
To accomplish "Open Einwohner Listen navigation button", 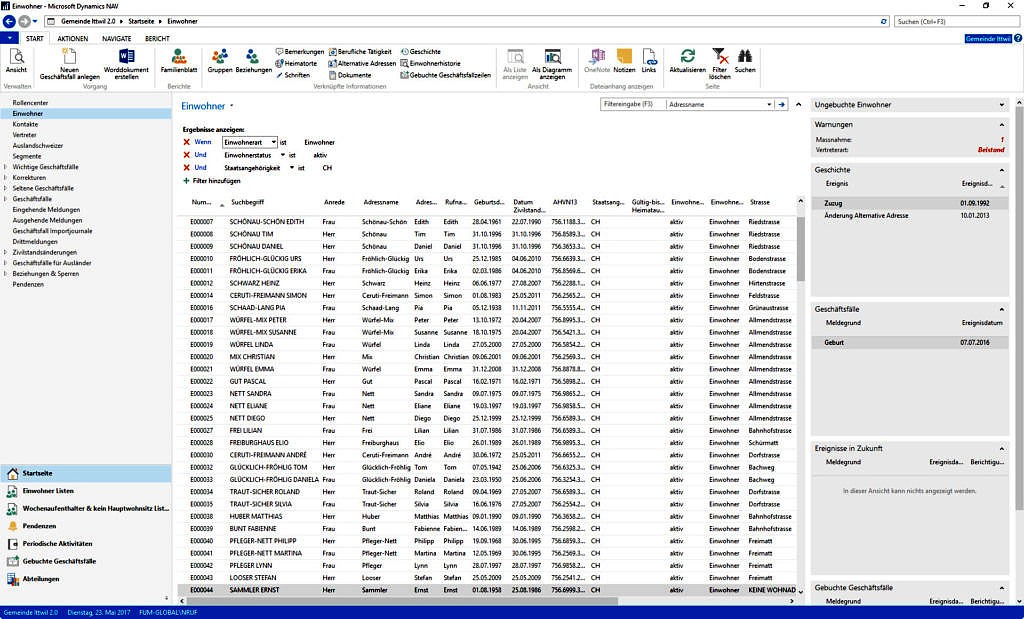I will click(48, 491).
